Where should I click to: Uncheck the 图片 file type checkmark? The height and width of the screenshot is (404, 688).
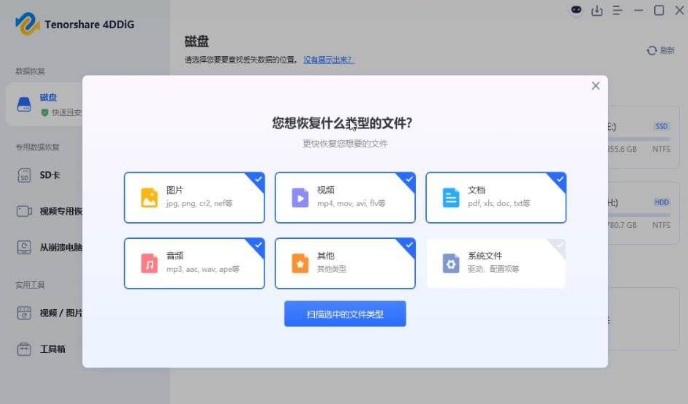pos(258,179)
